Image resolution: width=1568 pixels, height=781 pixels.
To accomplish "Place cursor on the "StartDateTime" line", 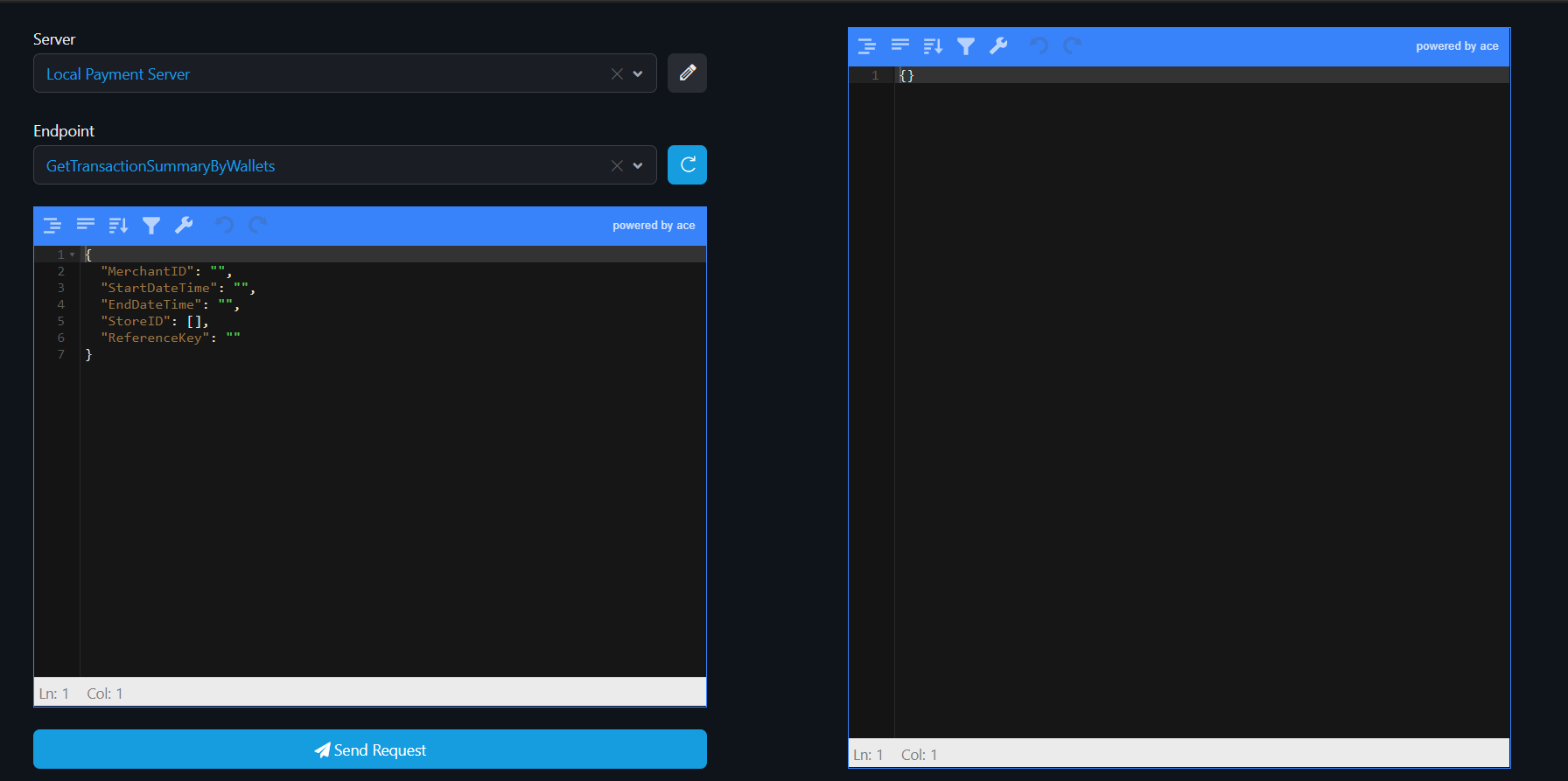I will 393,288.
